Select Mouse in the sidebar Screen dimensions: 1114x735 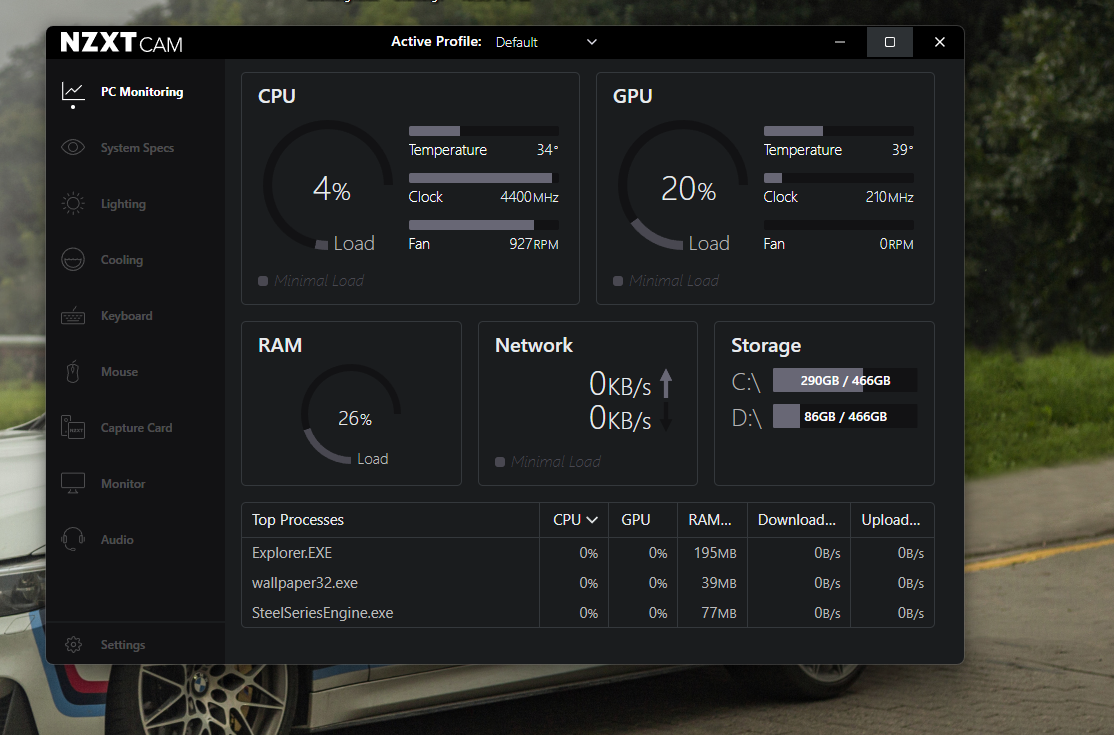(x=119, y=371)
